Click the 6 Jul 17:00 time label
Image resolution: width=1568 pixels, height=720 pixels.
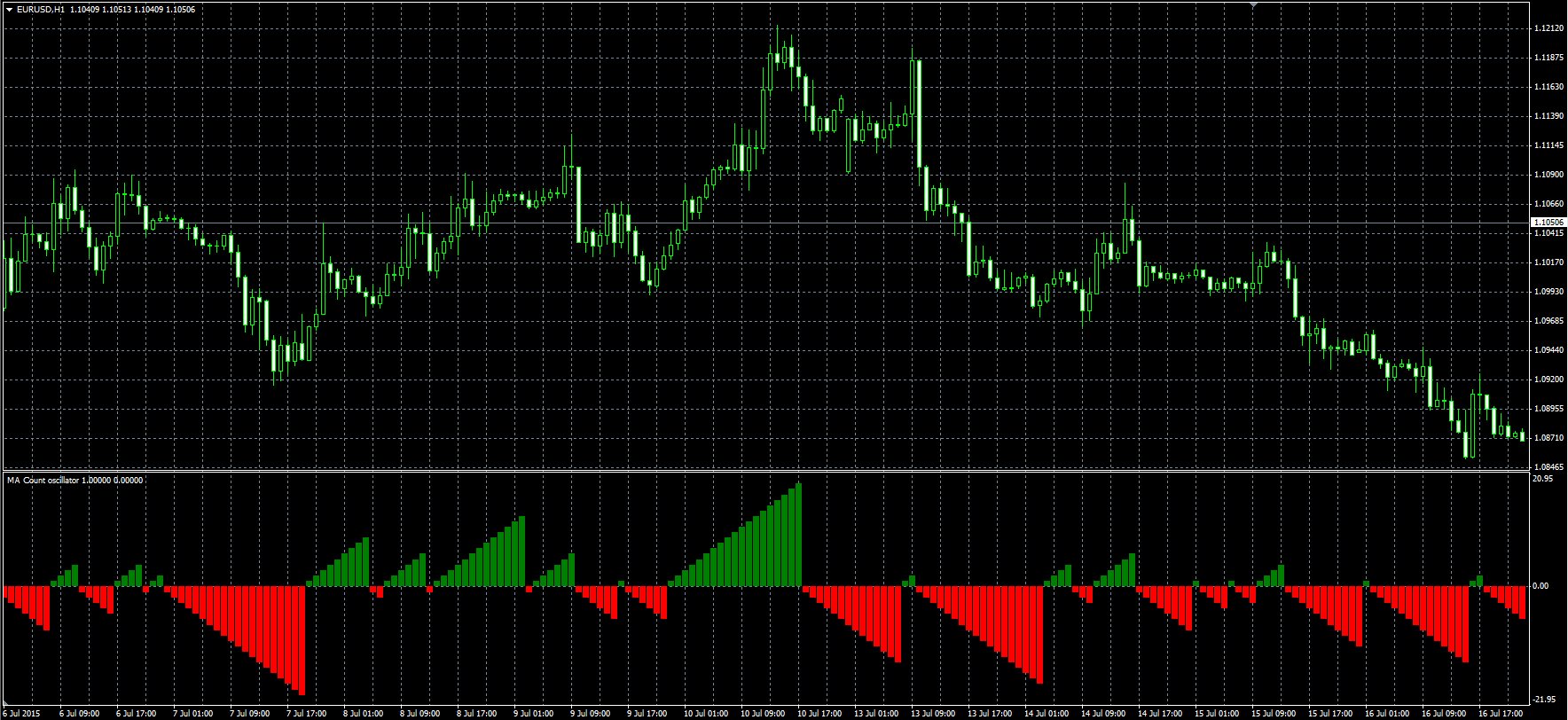[x=136, y=714]
